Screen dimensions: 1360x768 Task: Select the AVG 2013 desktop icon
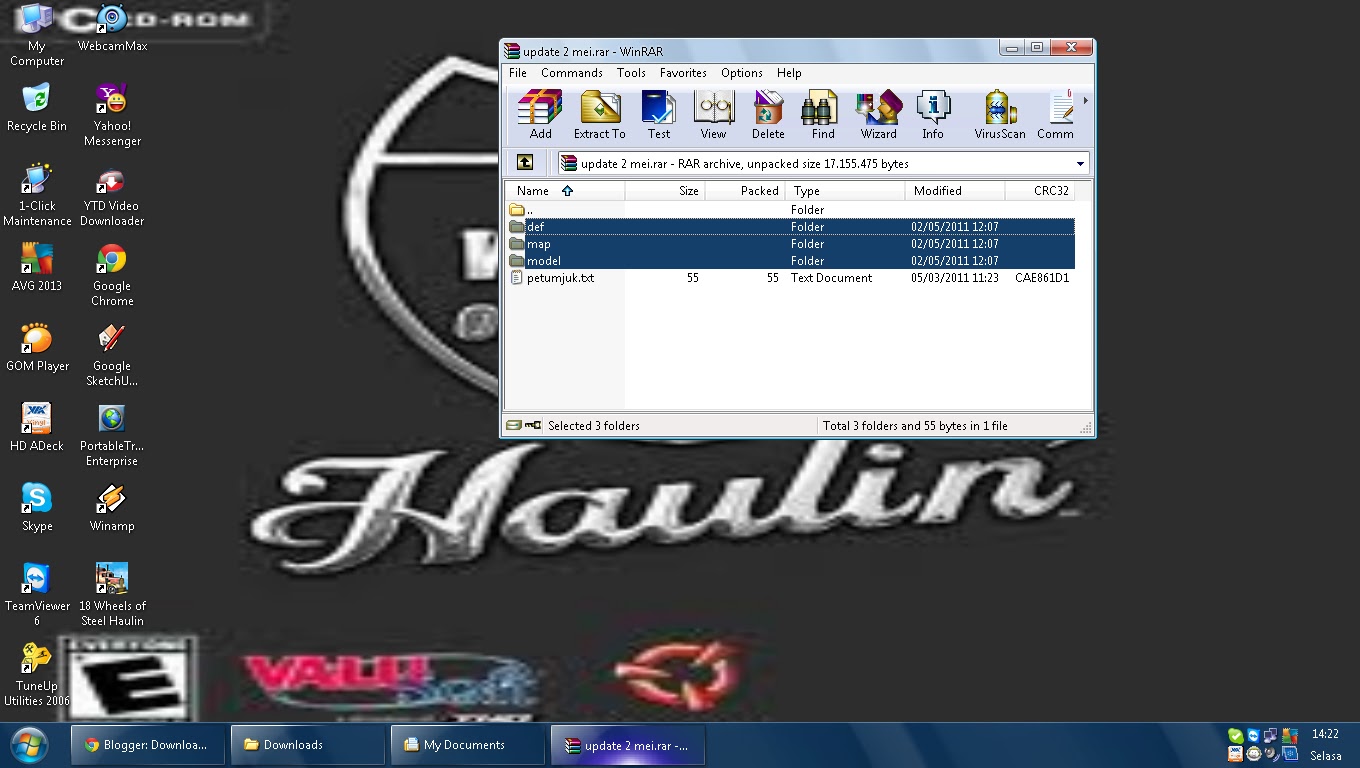[37, 268]
